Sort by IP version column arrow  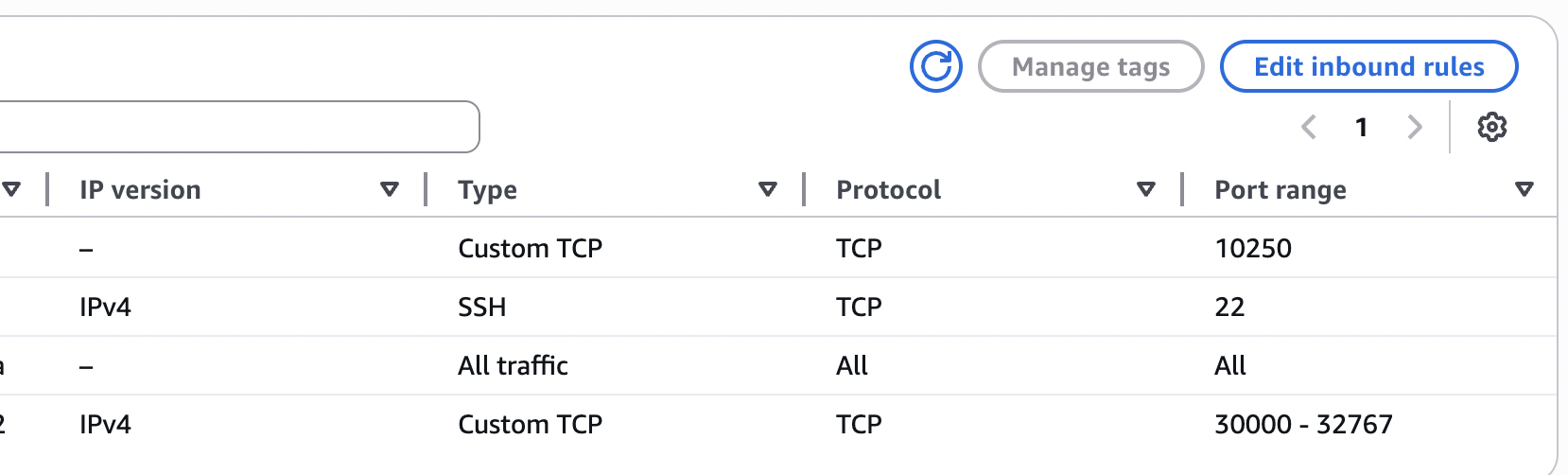coord(389,189)
